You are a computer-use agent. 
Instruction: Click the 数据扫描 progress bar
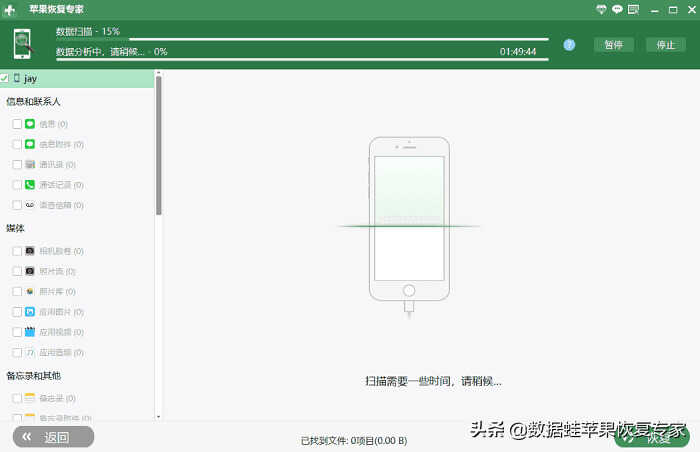tap(300, 39)
